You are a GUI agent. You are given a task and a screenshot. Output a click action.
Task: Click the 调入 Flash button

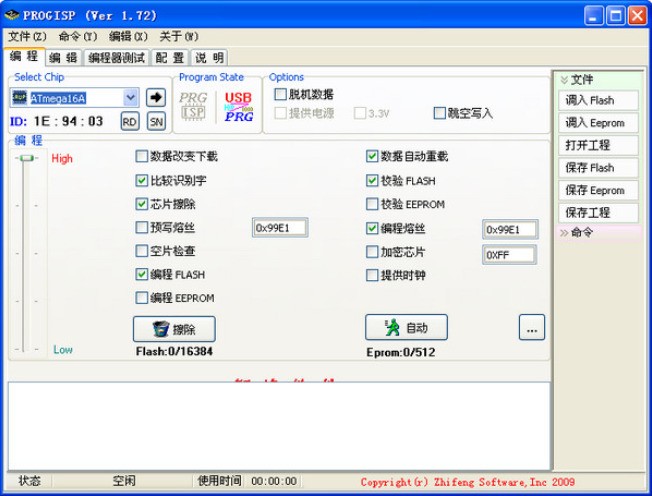tap(598, 100)
